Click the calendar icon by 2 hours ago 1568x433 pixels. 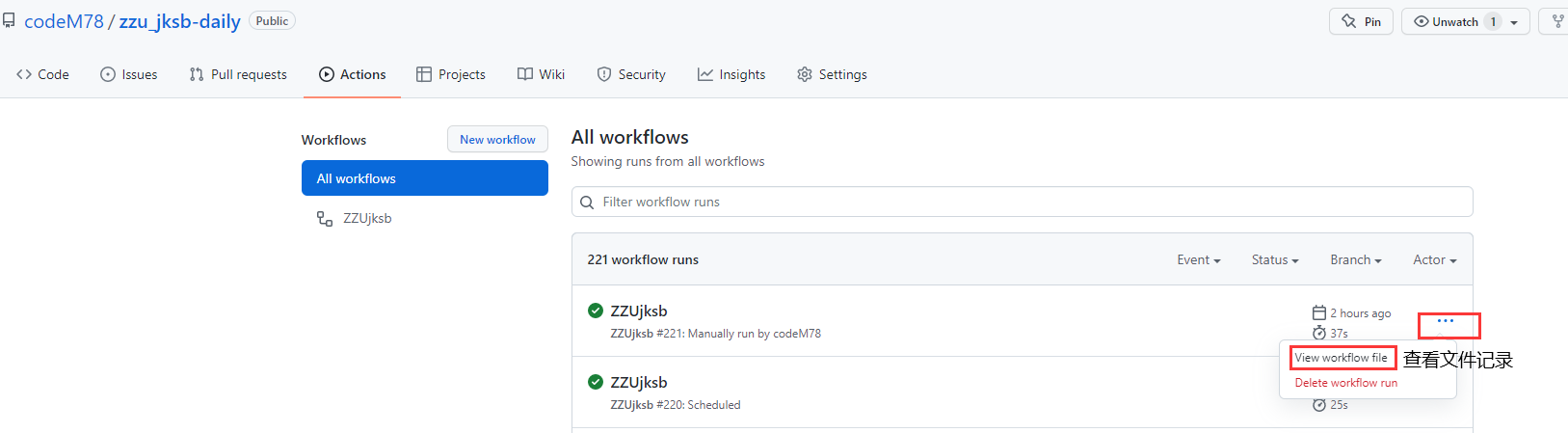coord(1319,312)
